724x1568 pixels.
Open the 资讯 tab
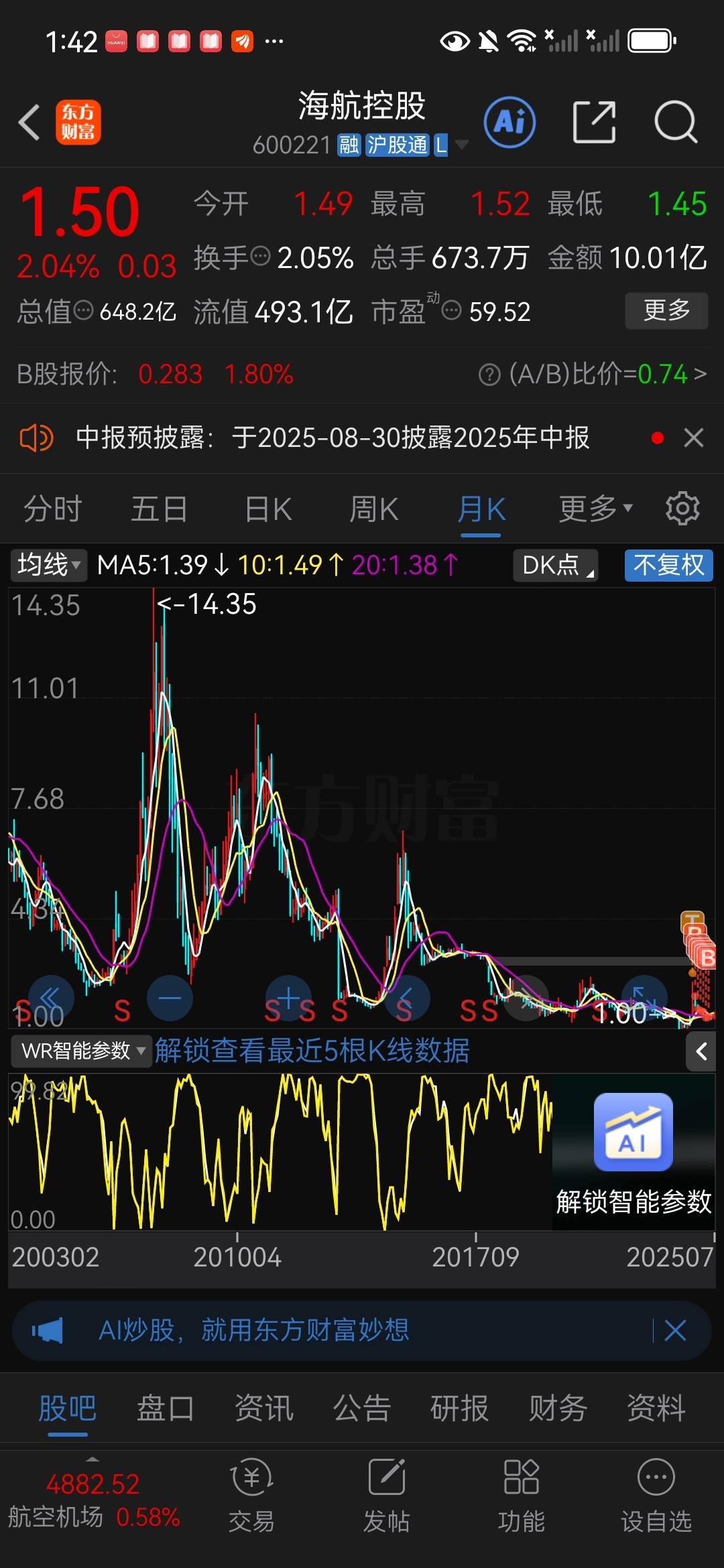(x=264, y=1407)
